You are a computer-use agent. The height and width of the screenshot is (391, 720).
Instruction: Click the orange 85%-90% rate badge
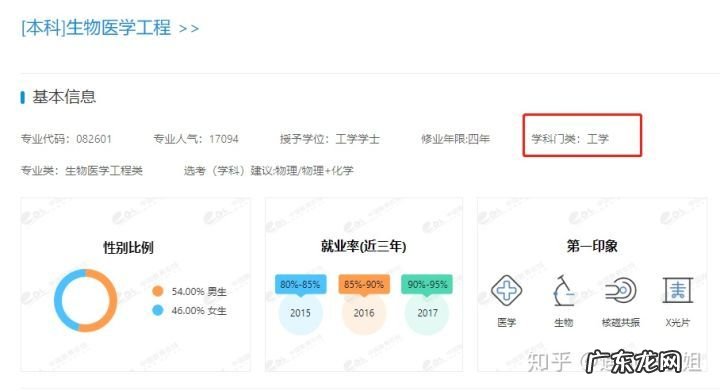click(x=364, y=285)
